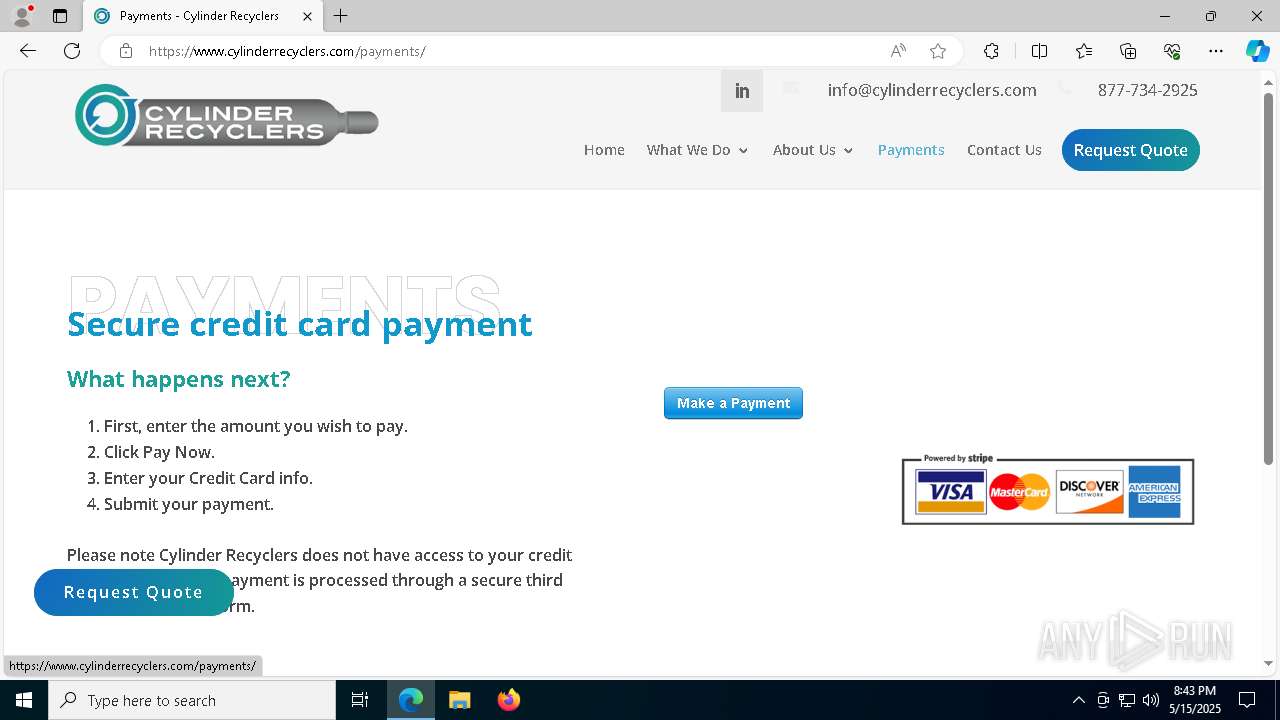Click the floating Request Quote button
The image size is (1280, 720).
[x=133, y=592]
